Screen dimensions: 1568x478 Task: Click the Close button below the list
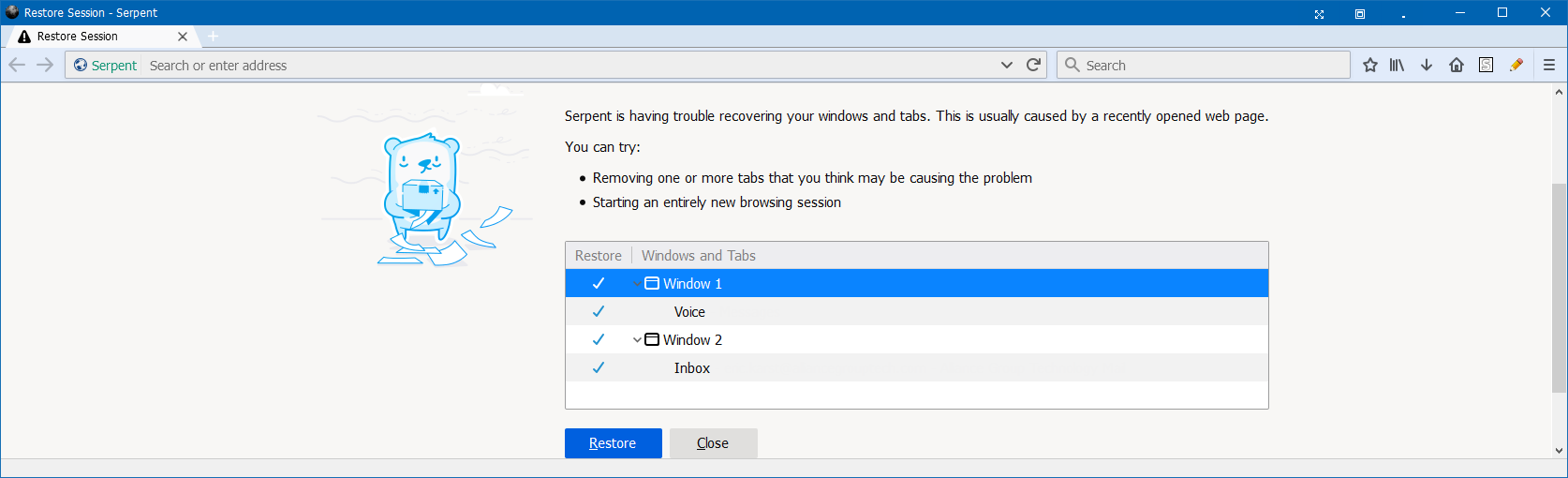pyautogui.click(x=713, y=443)
